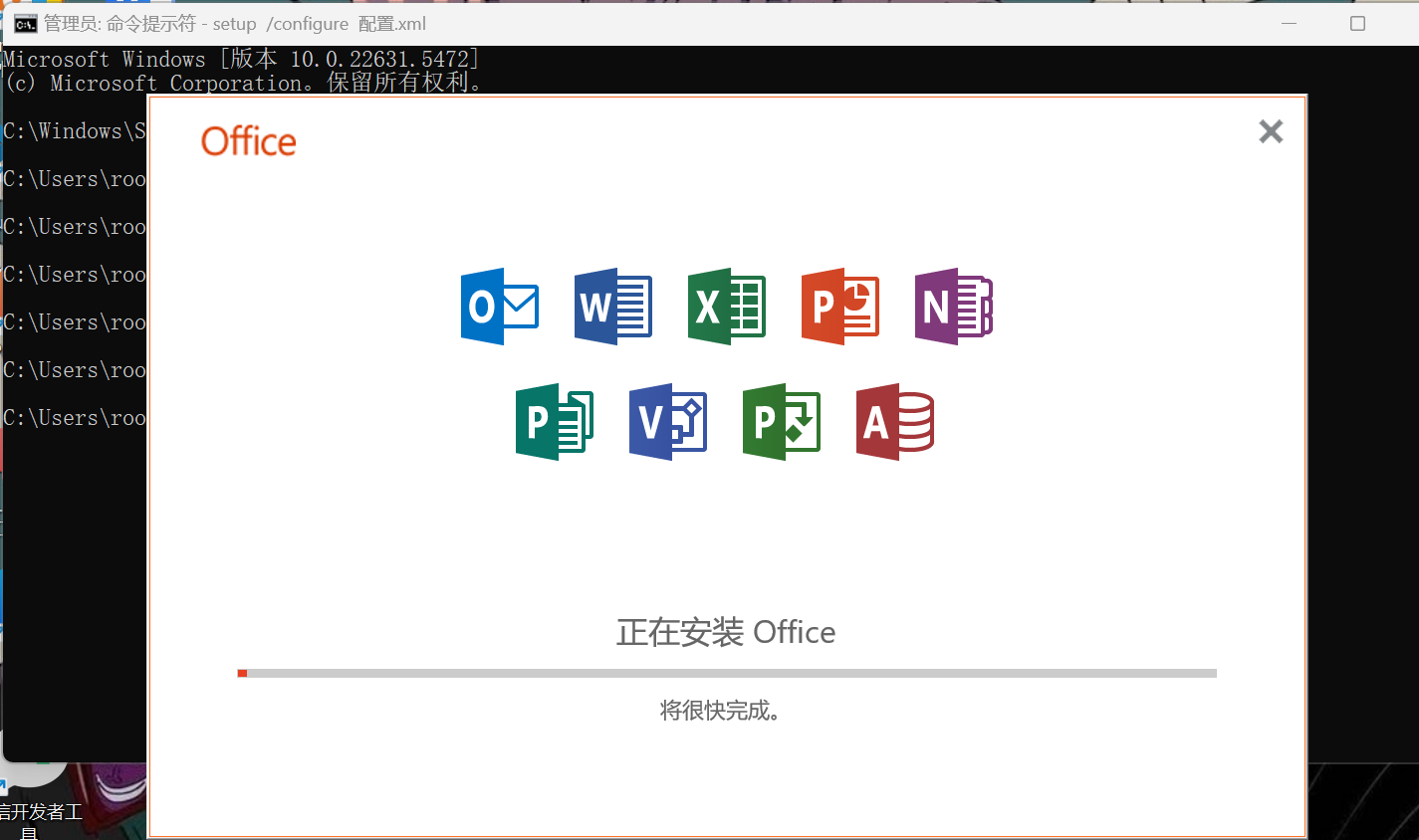This screenshot has height=840, width=1419.
Task: Minimize the command prompt window
Action: 1289,23
